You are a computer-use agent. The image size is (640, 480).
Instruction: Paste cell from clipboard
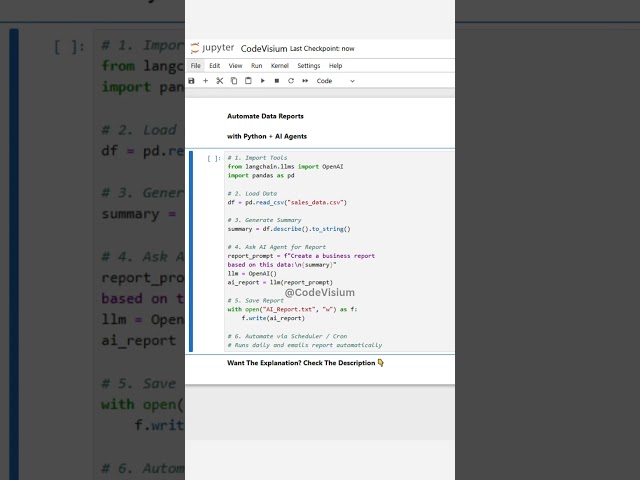[248, 81]
